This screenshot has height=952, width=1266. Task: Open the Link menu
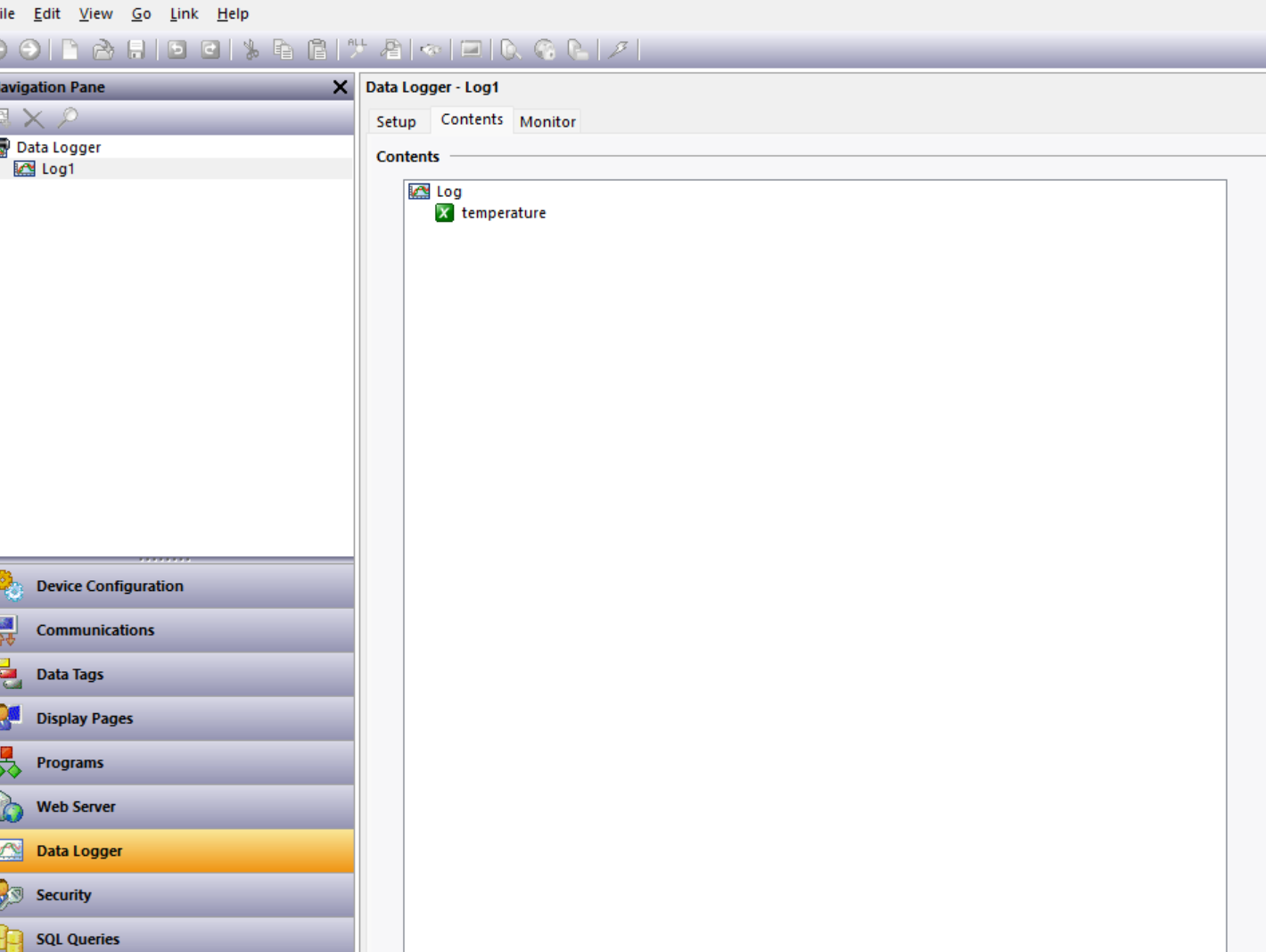(x=184, y=13)
